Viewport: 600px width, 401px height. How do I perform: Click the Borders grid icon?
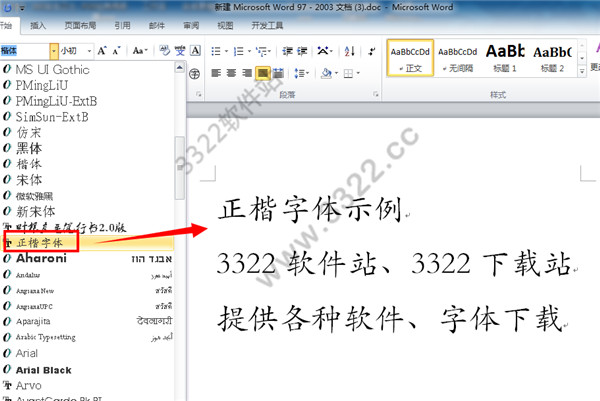(x=348, y=73)
